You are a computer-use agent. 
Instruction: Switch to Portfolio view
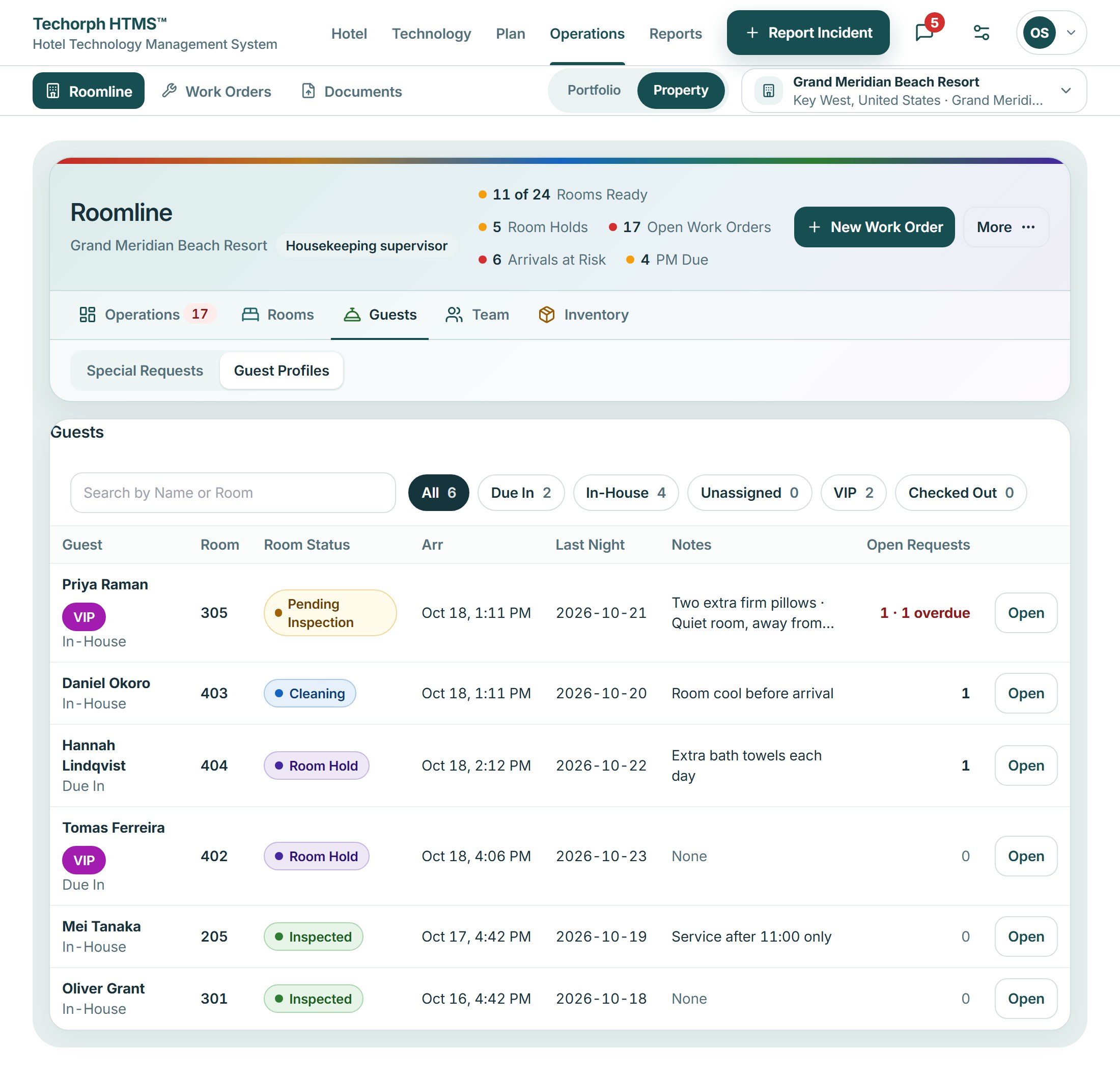[594, 90]
